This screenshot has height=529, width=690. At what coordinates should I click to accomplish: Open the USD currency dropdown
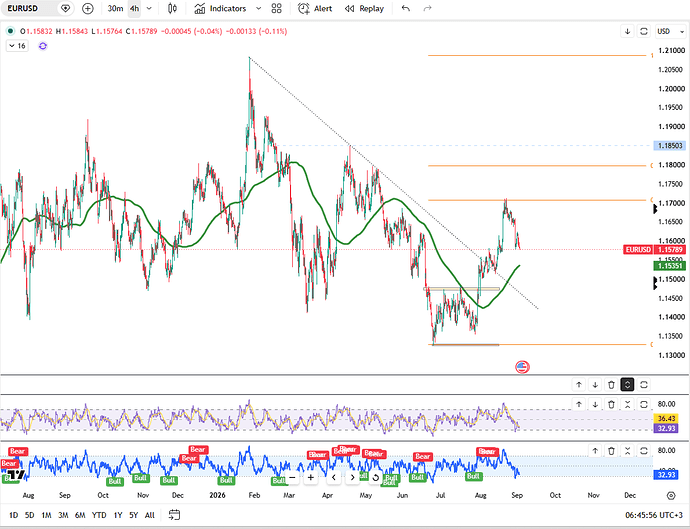point(670,31)
